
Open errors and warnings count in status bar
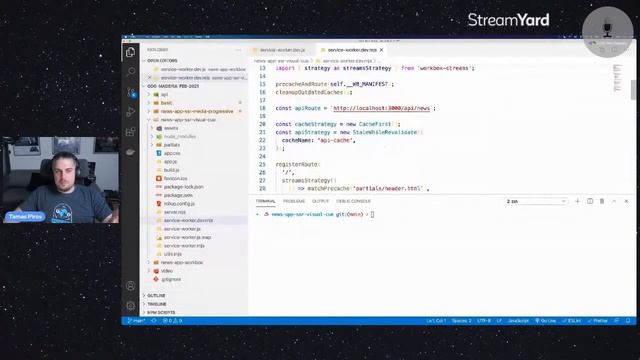[172, 321]
